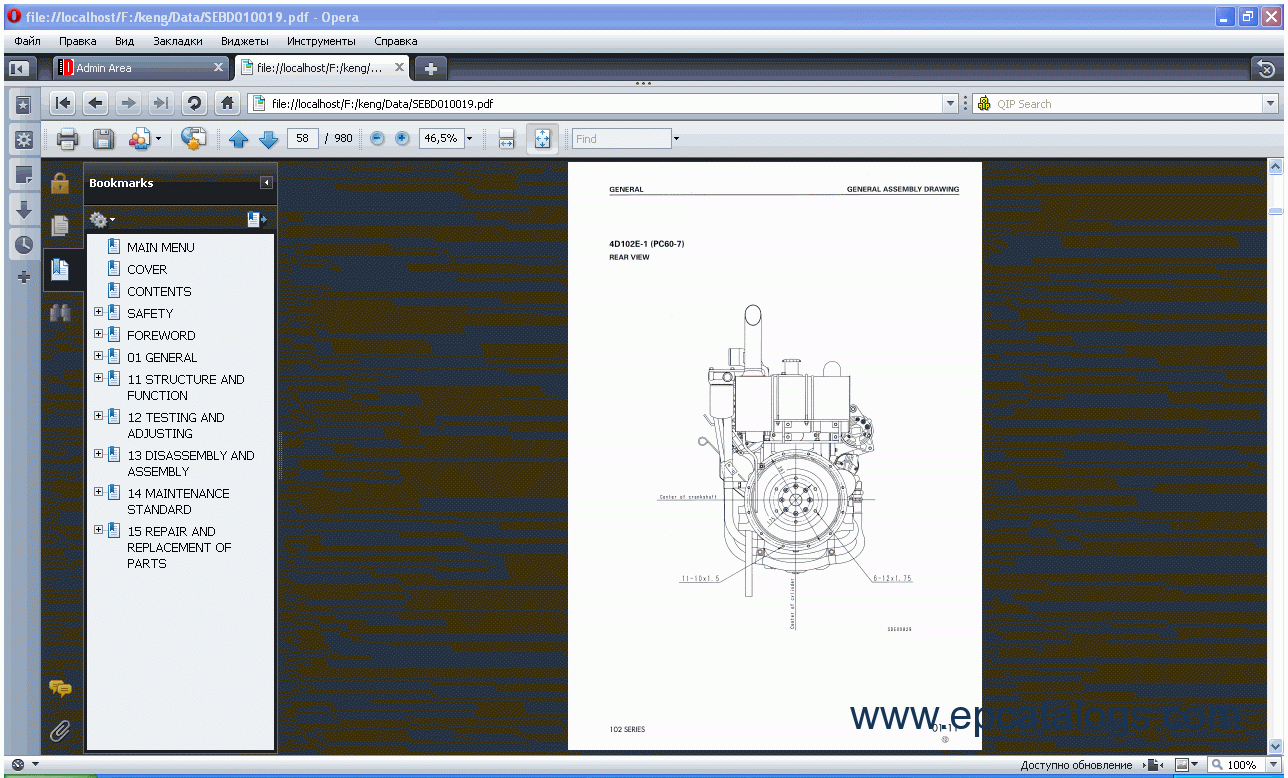The width and height of the screenshot is (1288, 778).
Task: Switch to the Admin Area tab
Action: click(x=140, y=68)
